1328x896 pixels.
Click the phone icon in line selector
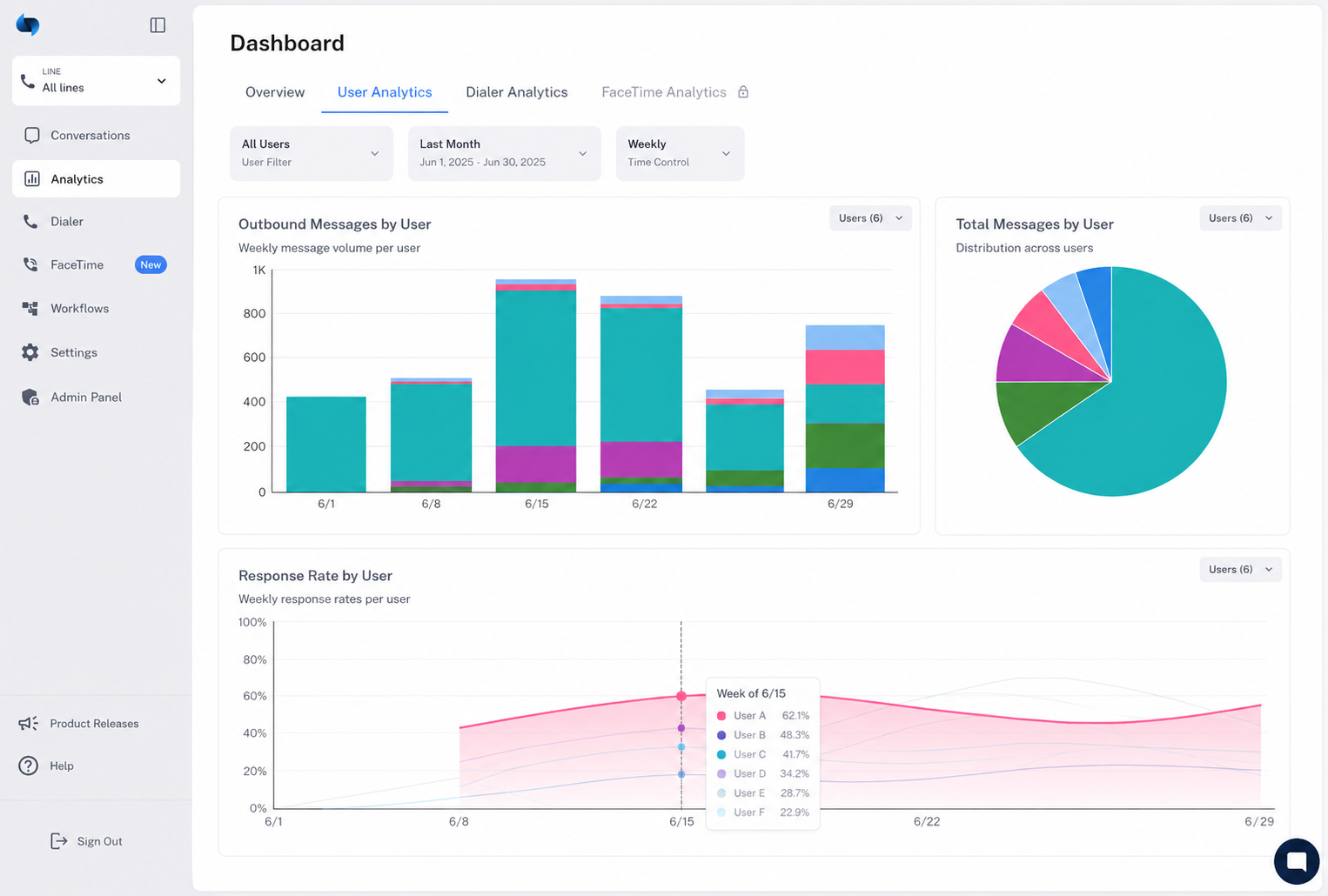[28, 81]
